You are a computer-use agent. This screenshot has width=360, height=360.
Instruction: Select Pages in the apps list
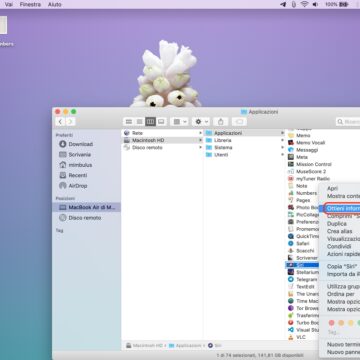tap(299, 200)
